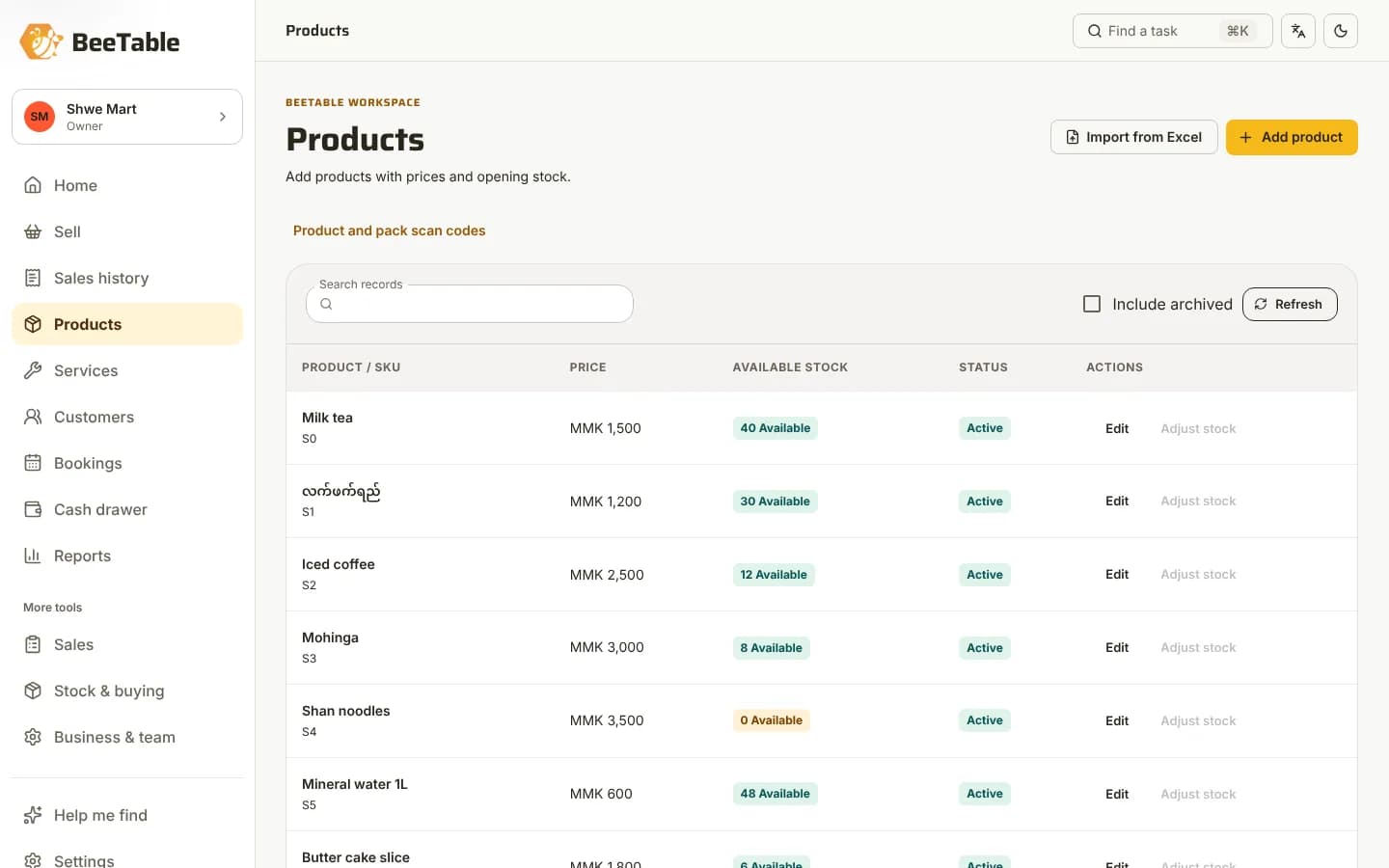The image size is (1389, 868).
Task: Click the Import from Excel button
Action: [1134, 137]
